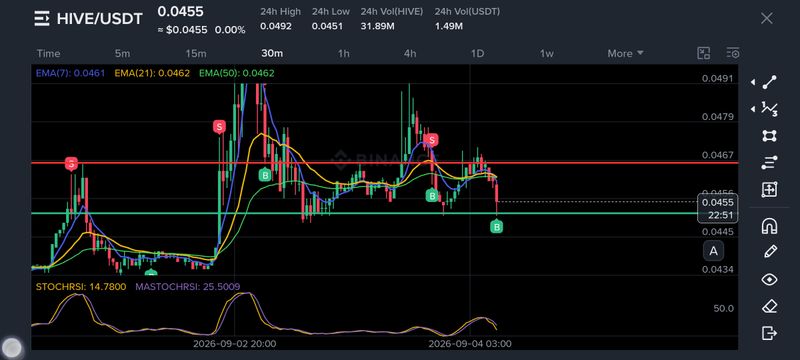Switch to the 1D interval
The image size is (800, 360).
[x=478, y=54]
